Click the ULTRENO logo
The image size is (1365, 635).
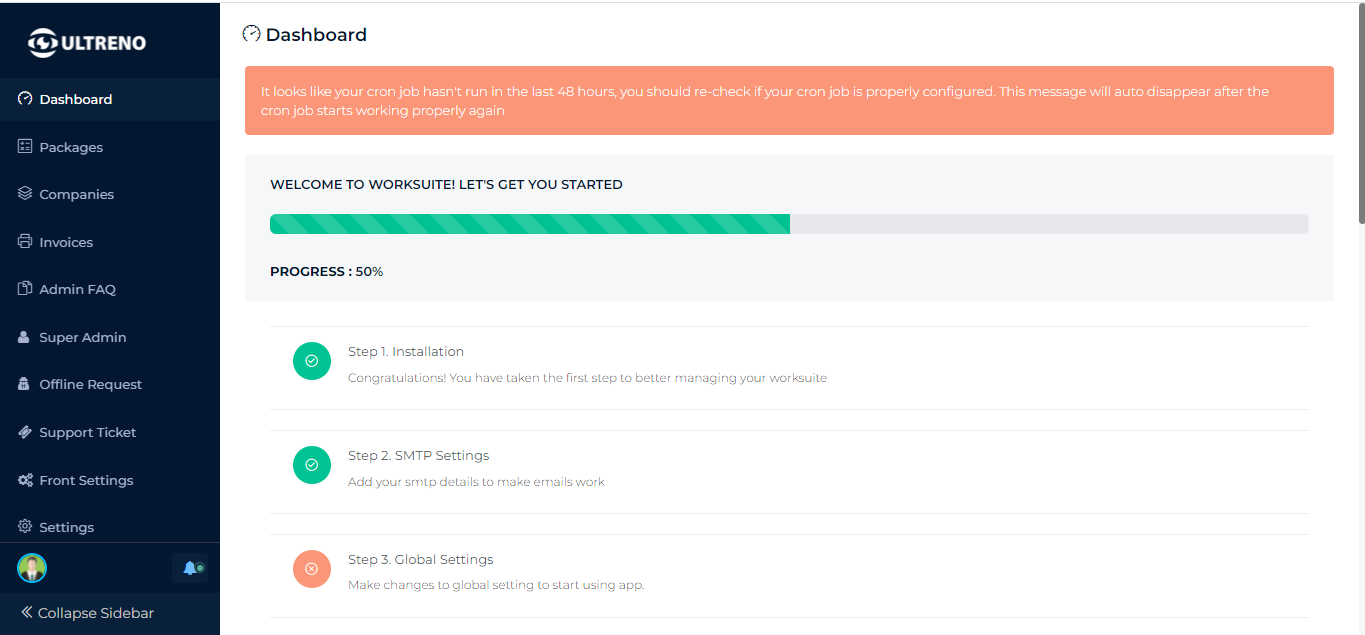coord(85,42)
